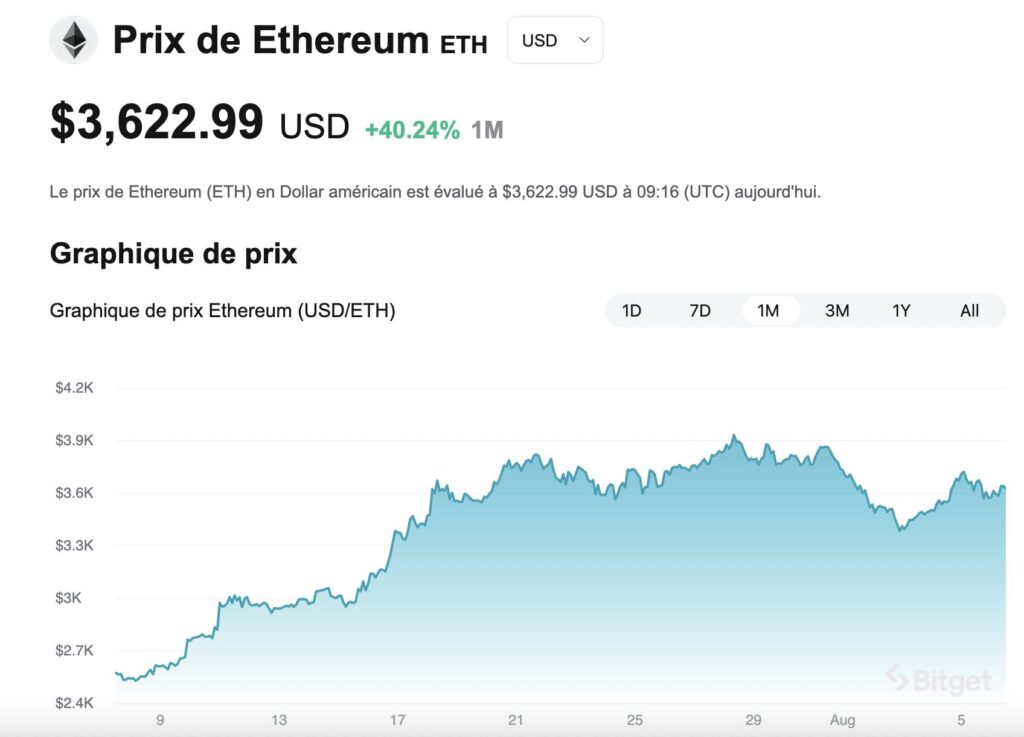The height and width of the screenshot is (737, 1024).
Task: Click the ETH ticker label
Action: tap(464, 45)
